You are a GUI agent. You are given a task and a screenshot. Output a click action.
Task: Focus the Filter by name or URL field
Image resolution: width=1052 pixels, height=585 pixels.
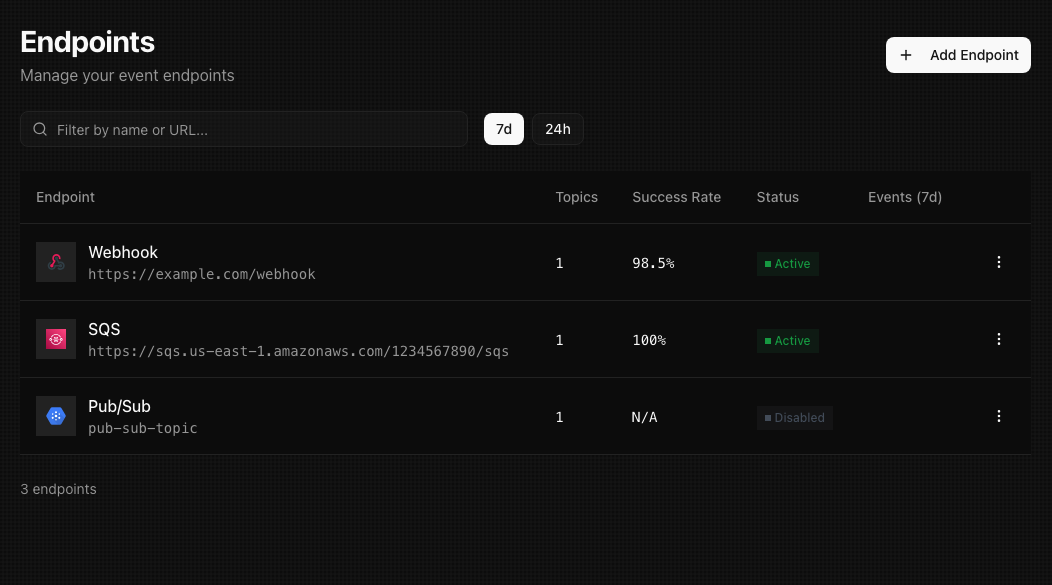(244, 129)
